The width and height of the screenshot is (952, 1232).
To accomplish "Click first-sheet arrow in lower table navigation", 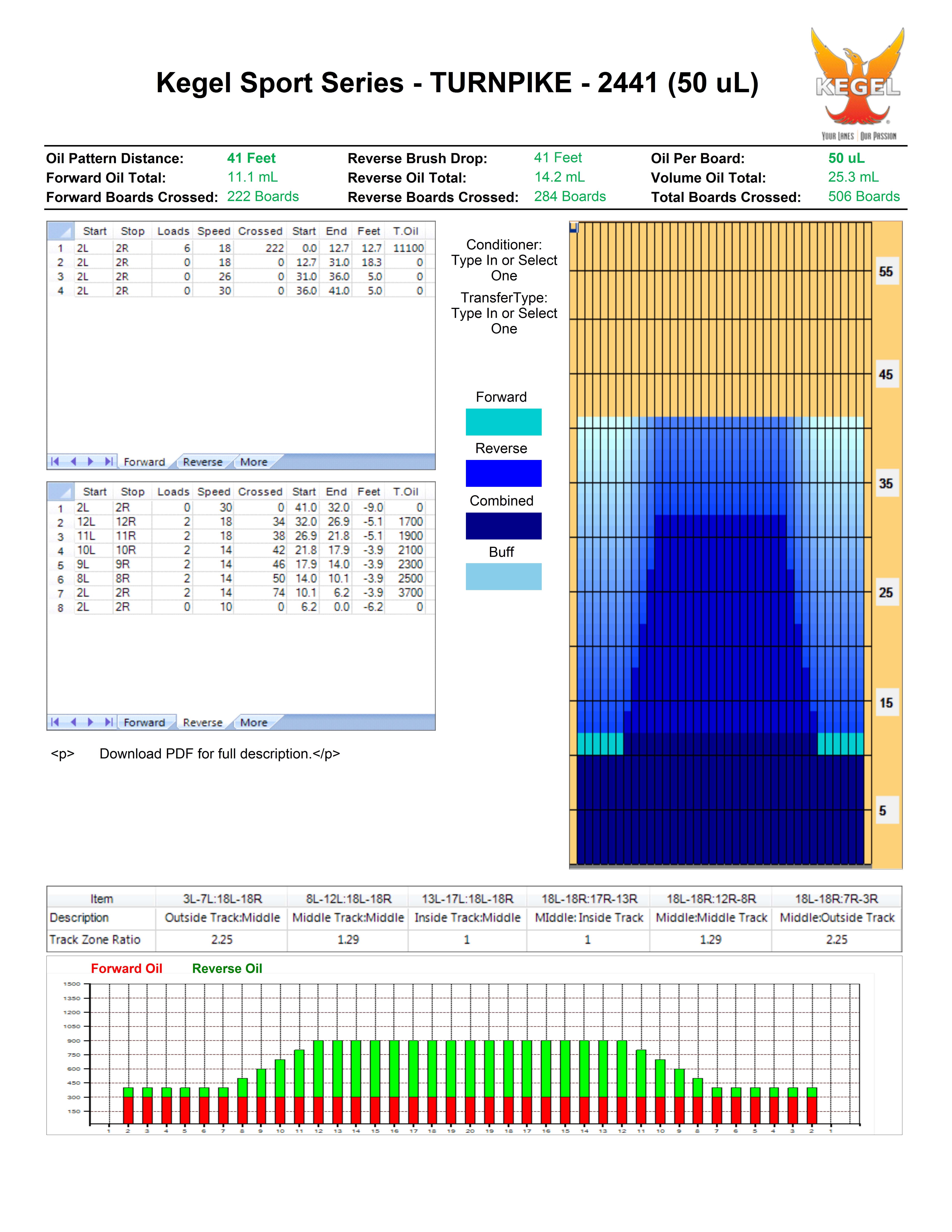I will [55, 722].
